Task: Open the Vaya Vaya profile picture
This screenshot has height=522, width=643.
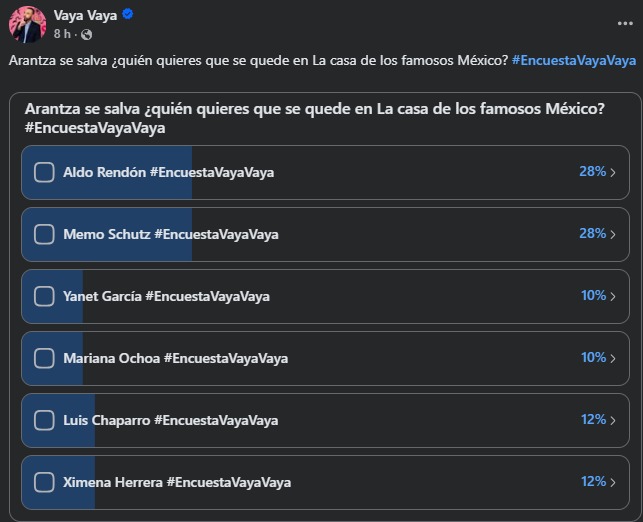Action: point(27,24)
